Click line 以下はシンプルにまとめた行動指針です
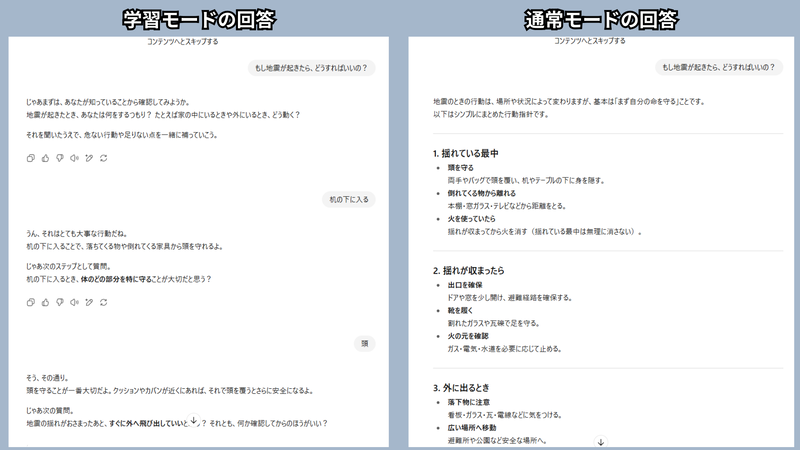 pyautogui.click(x=491, y=114)
